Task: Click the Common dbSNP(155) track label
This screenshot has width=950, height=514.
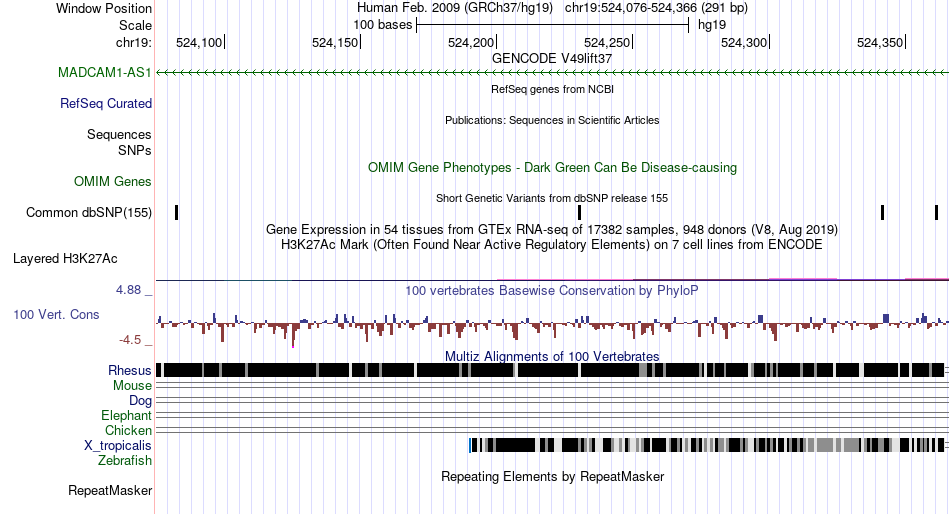Action: 89,213
